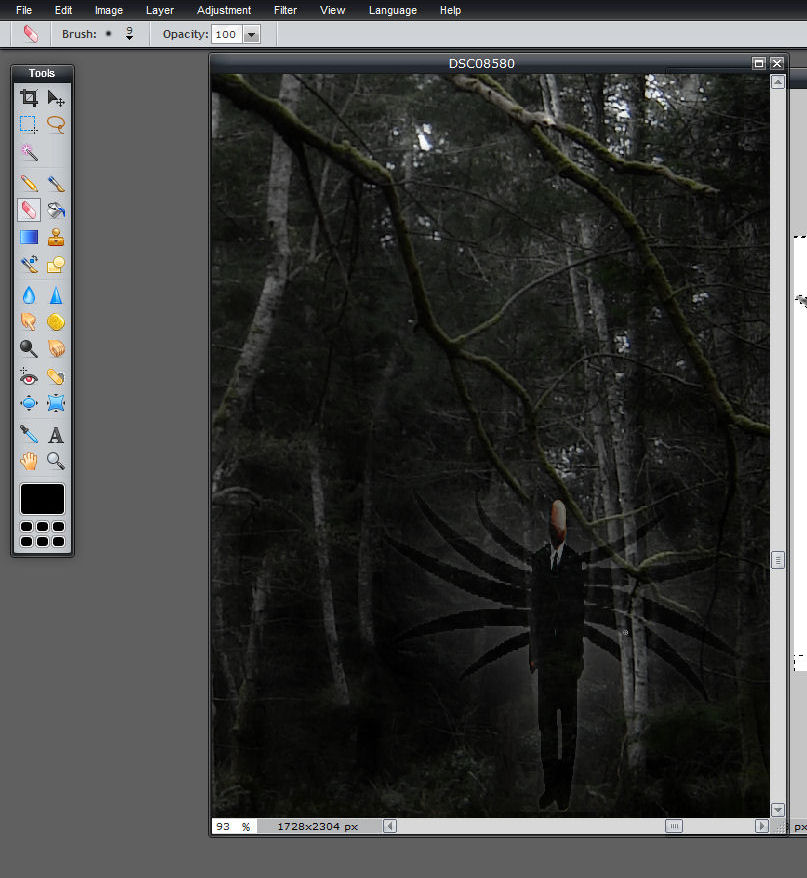Select the Burn hand tool

pyautogui.click(x=55, y=349)
